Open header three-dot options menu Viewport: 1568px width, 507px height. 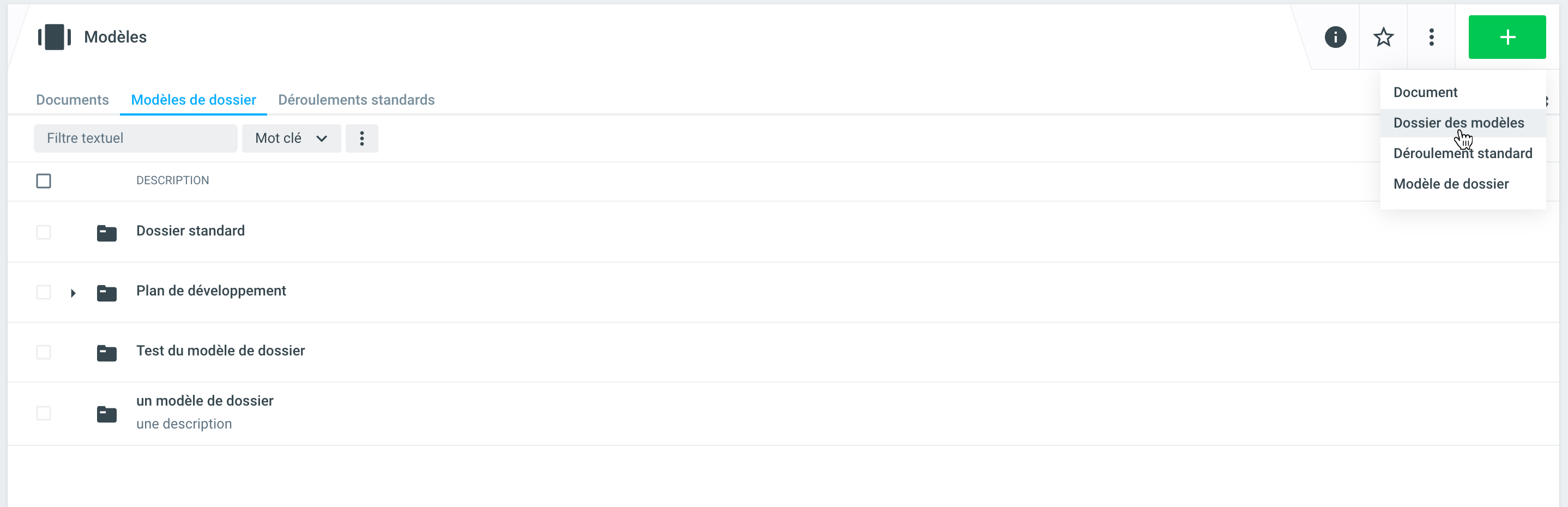pyautogui.click(x=1431, y=37)
